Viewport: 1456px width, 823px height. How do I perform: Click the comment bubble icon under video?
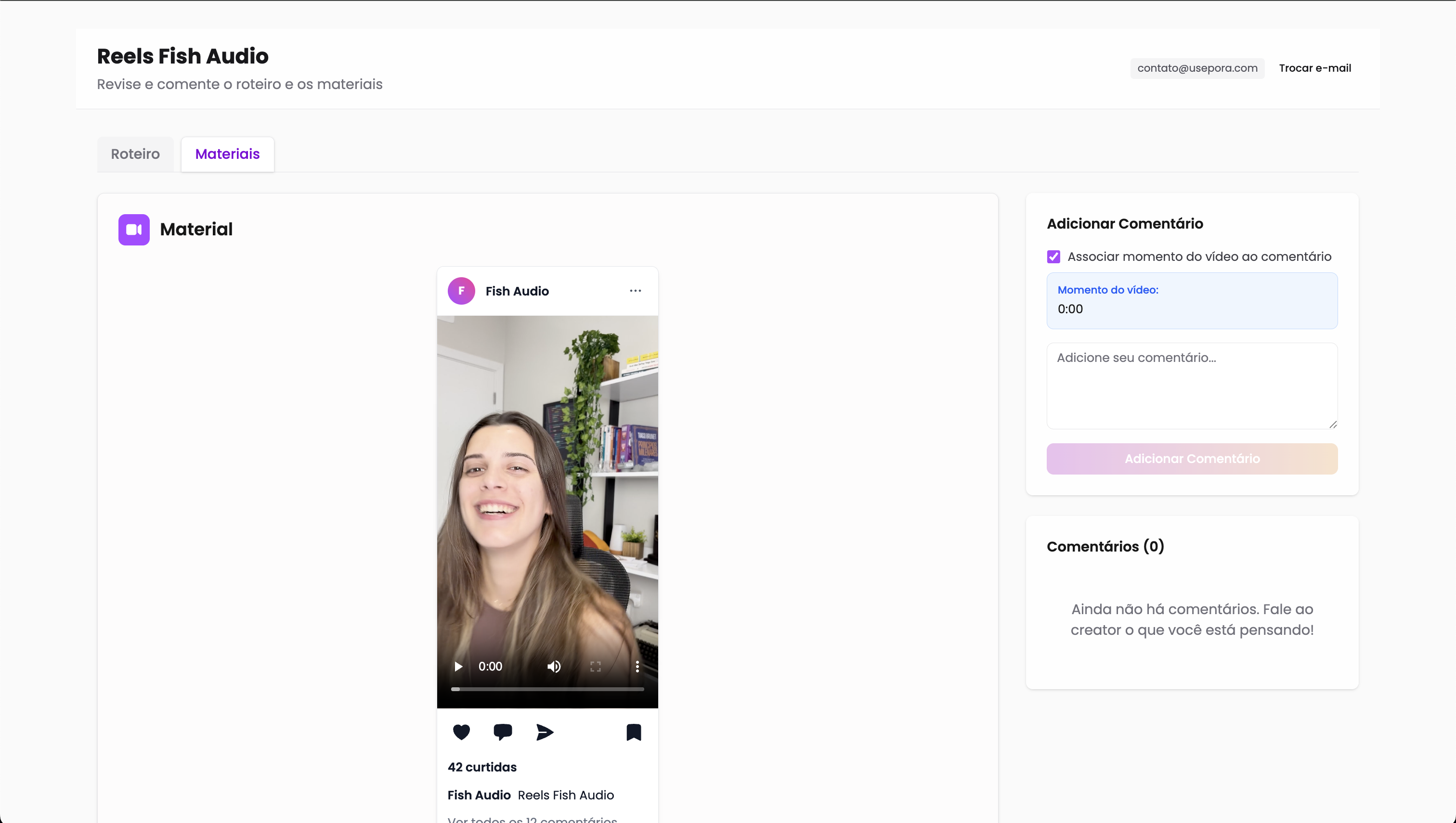click(x=503, y=732)
